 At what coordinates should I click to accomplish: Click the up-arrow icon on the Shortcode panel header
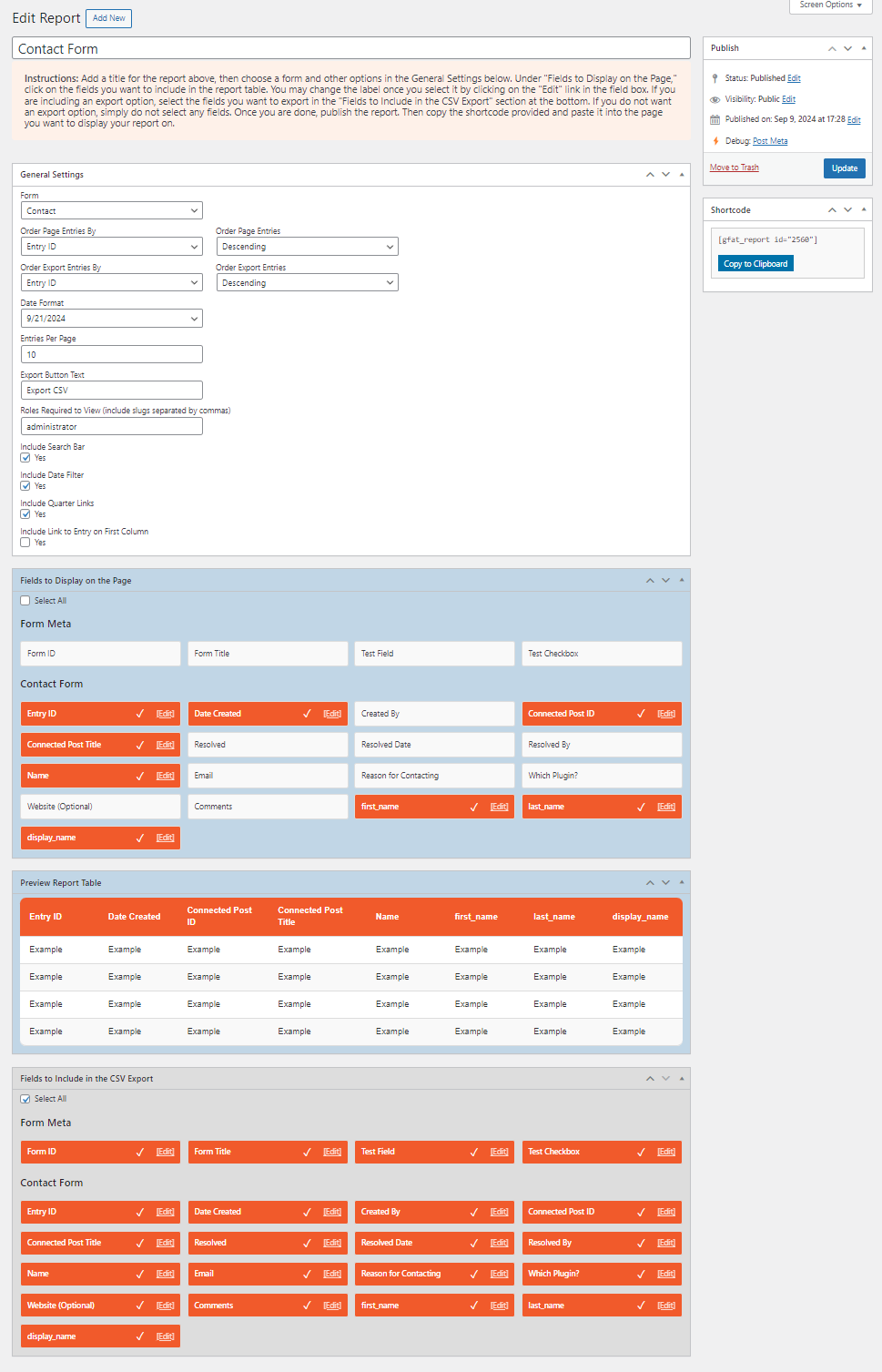832,209
